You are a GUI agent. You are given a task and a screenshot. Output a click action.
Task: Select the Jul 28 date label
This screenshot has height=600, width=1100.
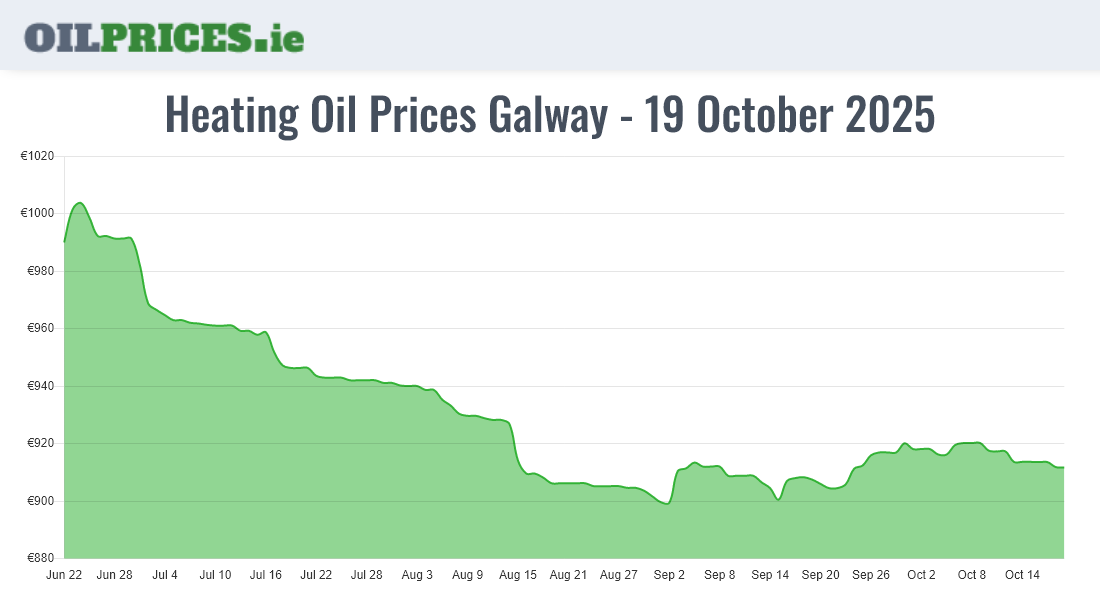click(x=367, y=575)
